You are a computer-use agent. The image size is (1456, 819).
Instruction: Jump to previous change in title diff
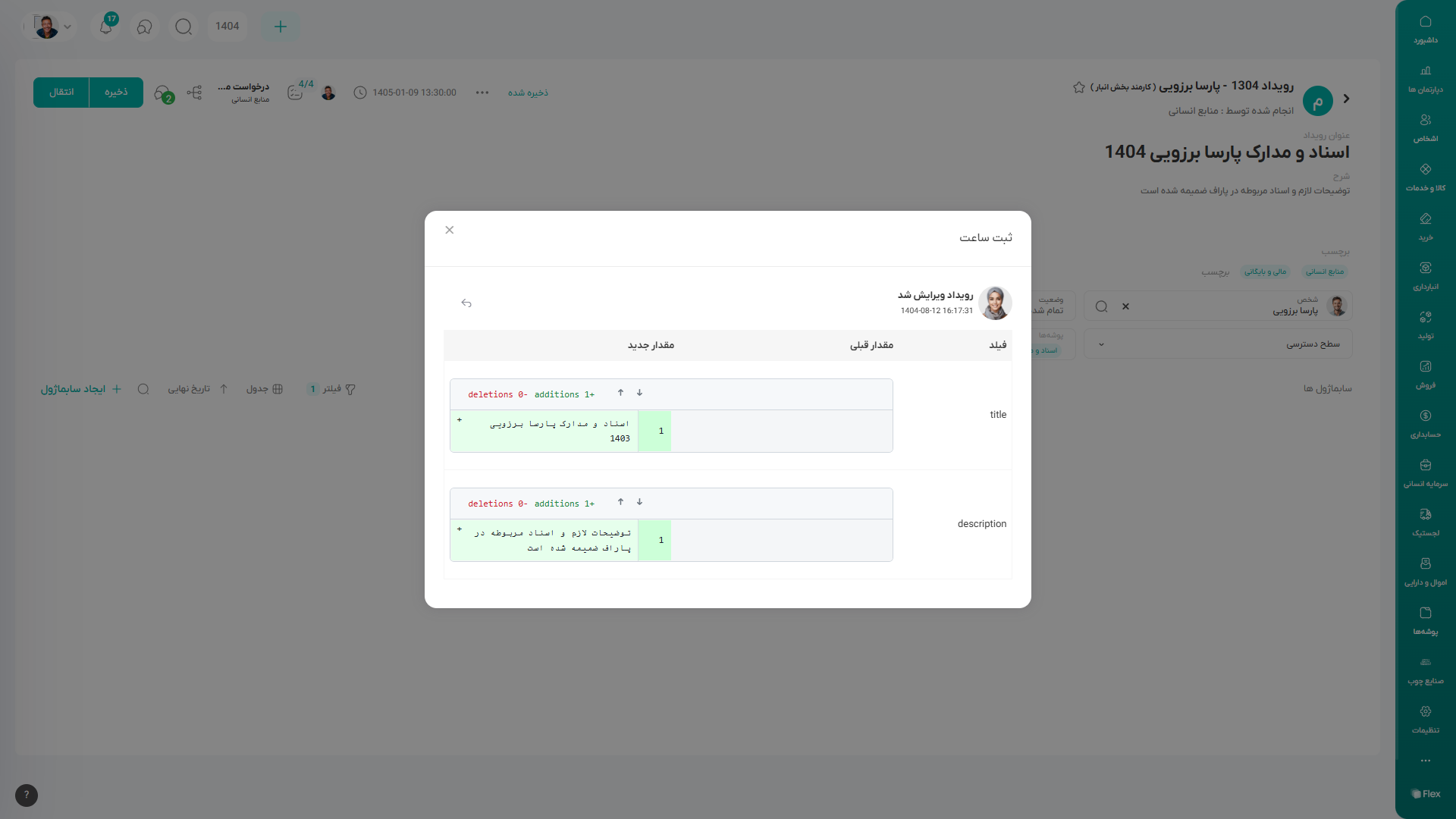pos(620,393)
